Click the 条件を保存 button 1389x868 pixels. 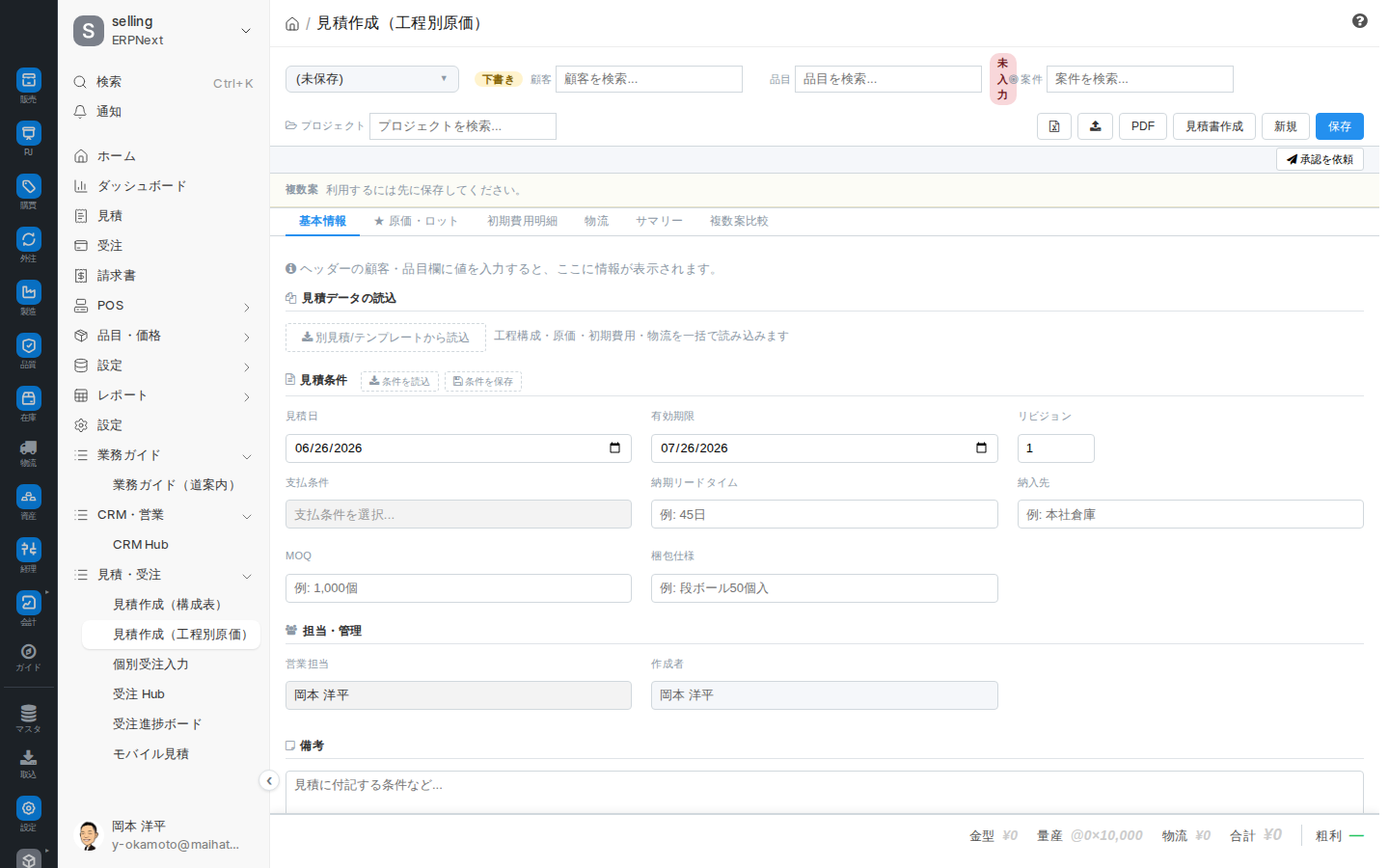482,382
